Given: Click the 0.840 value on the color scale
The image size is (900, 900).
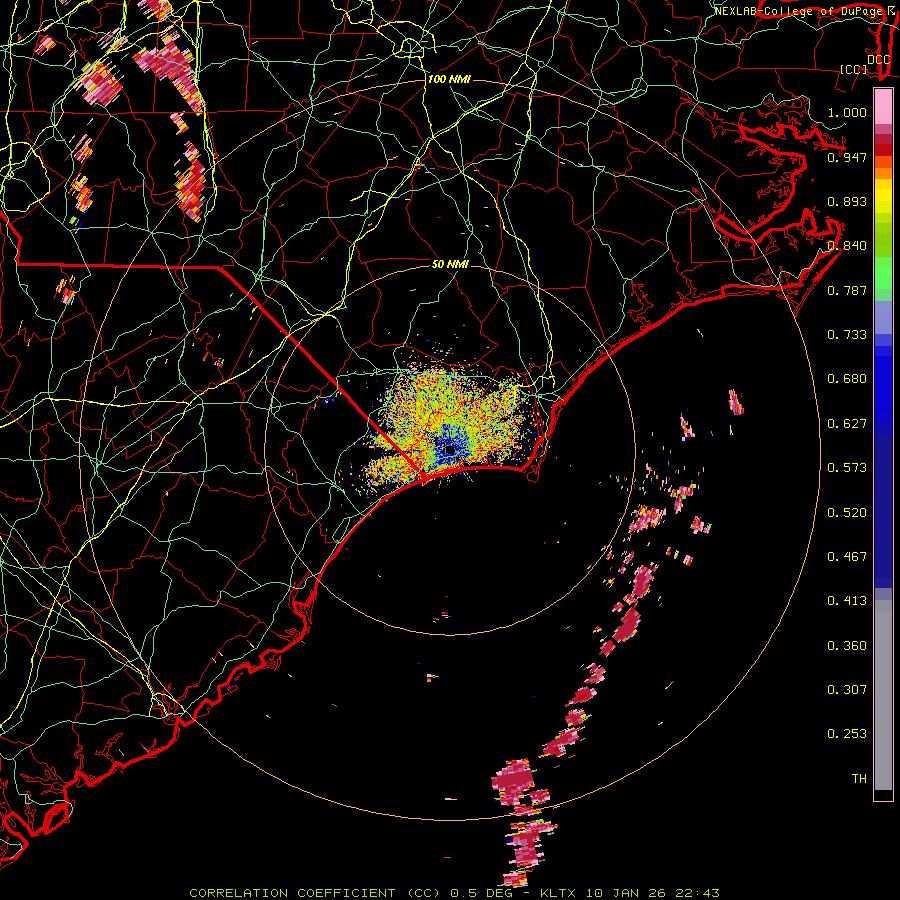Looking at the screenshot, I should [x=847, y=246].
